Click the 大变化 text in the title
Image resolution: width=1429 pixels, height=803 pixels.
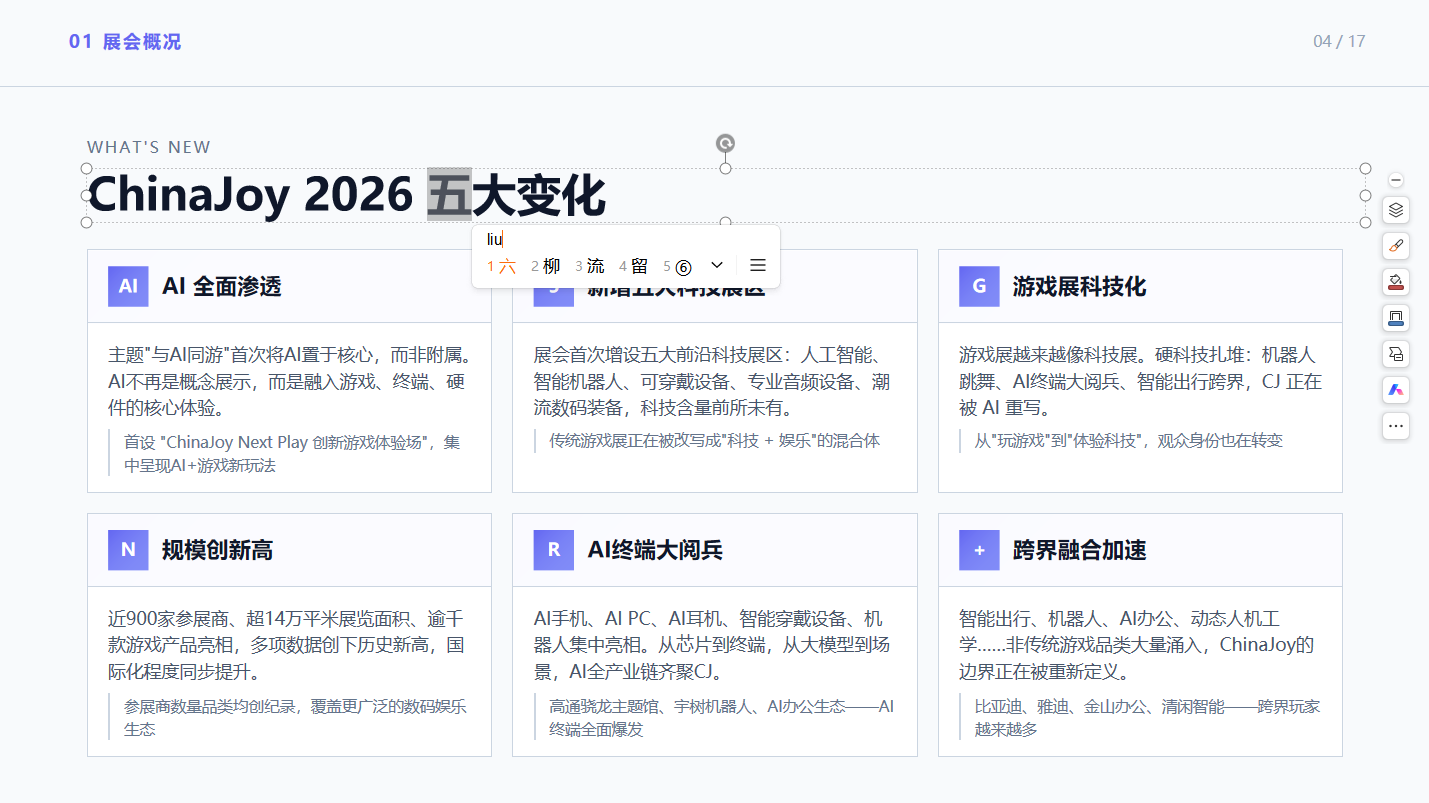[x=539, y=195]
